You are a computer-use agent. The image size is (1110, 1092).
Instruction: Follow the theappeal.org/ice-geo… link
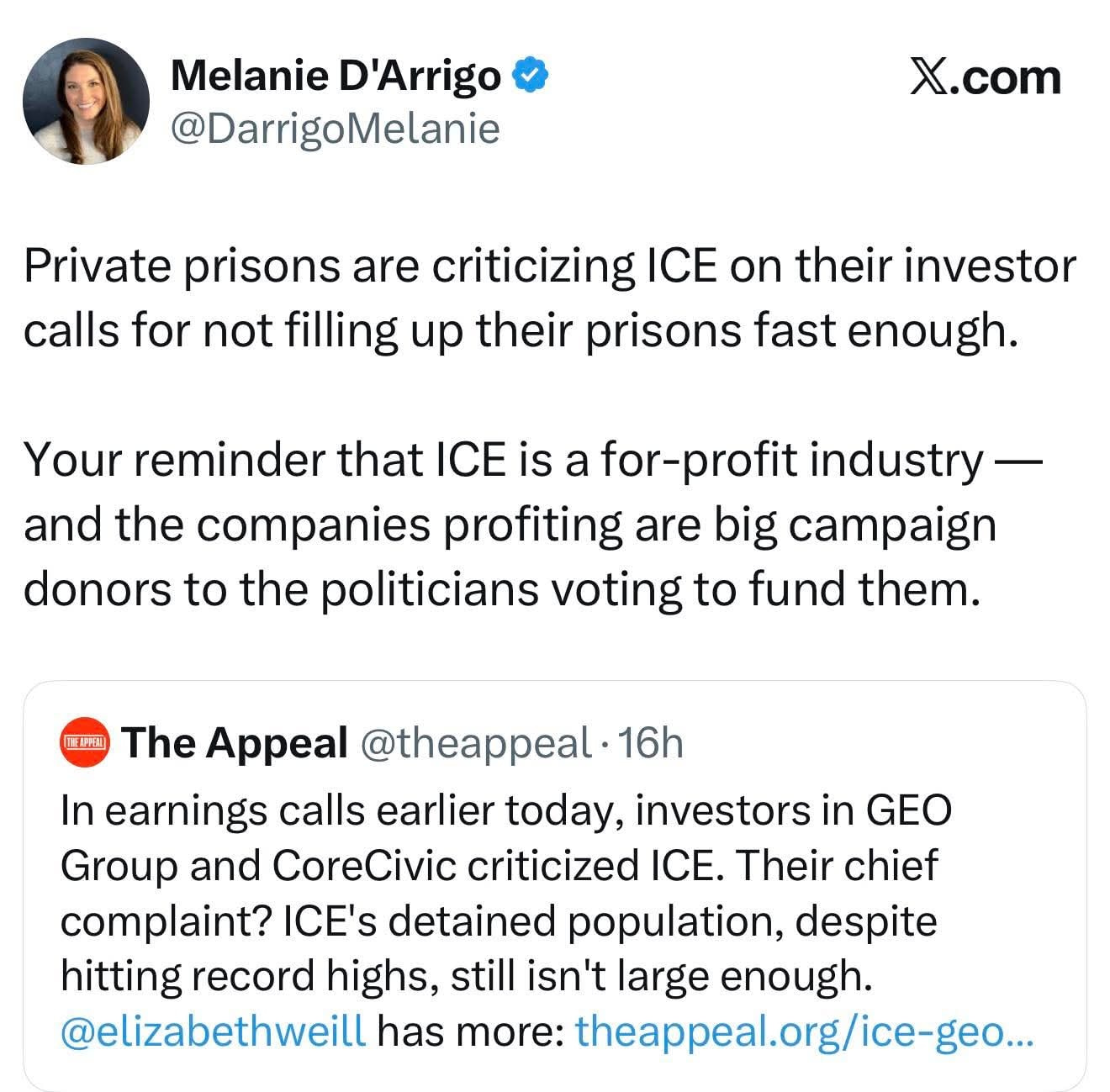[805, 1031]
